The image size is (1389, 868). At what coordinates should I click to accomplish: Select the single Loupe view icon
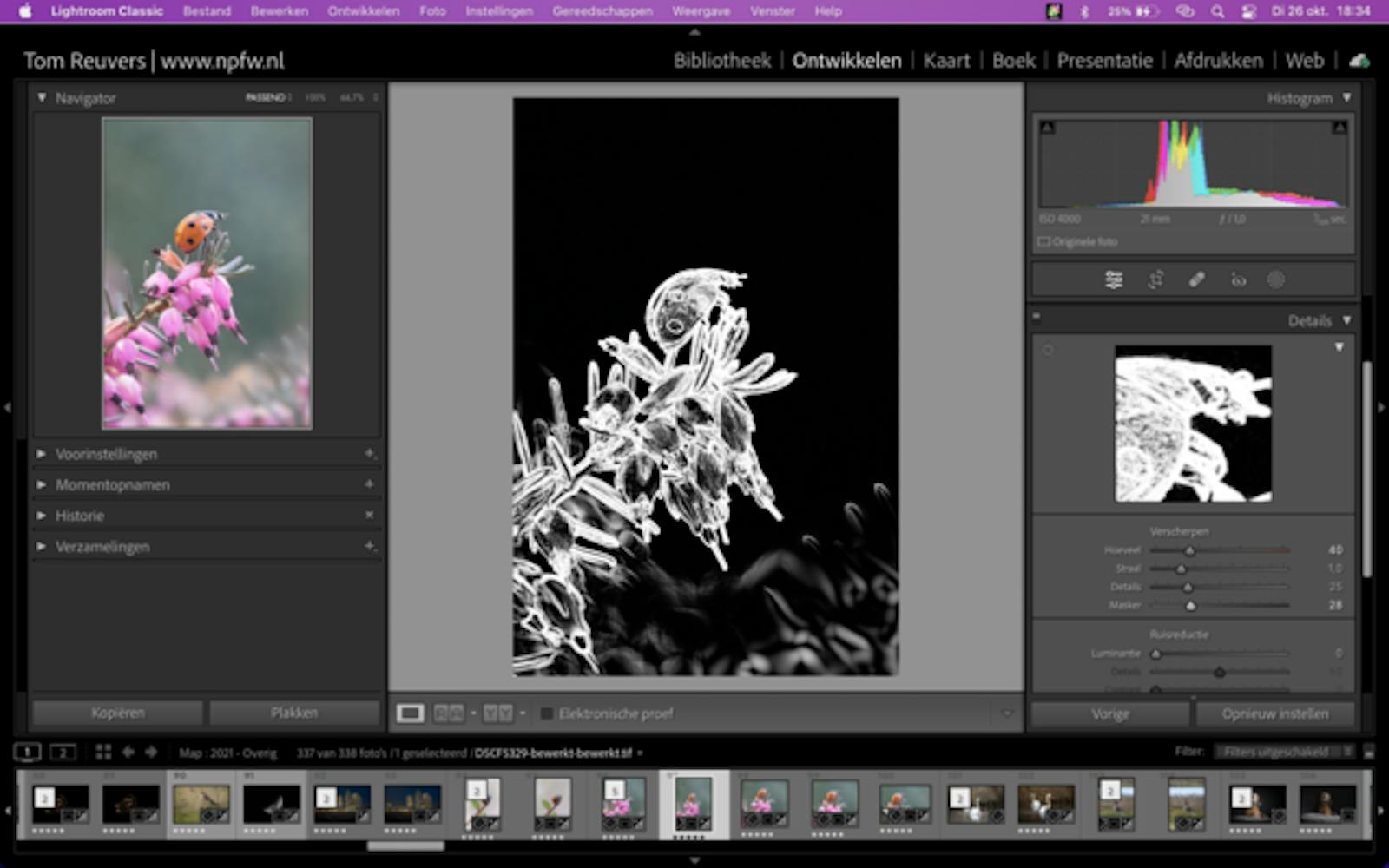(410, 713)
